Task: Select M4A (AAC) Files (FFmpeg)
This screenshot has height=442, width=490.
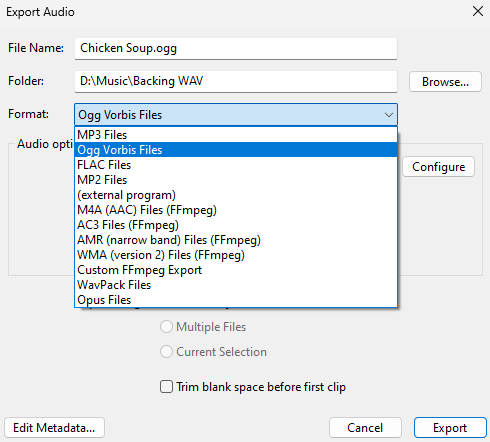Action: point(236,210)
